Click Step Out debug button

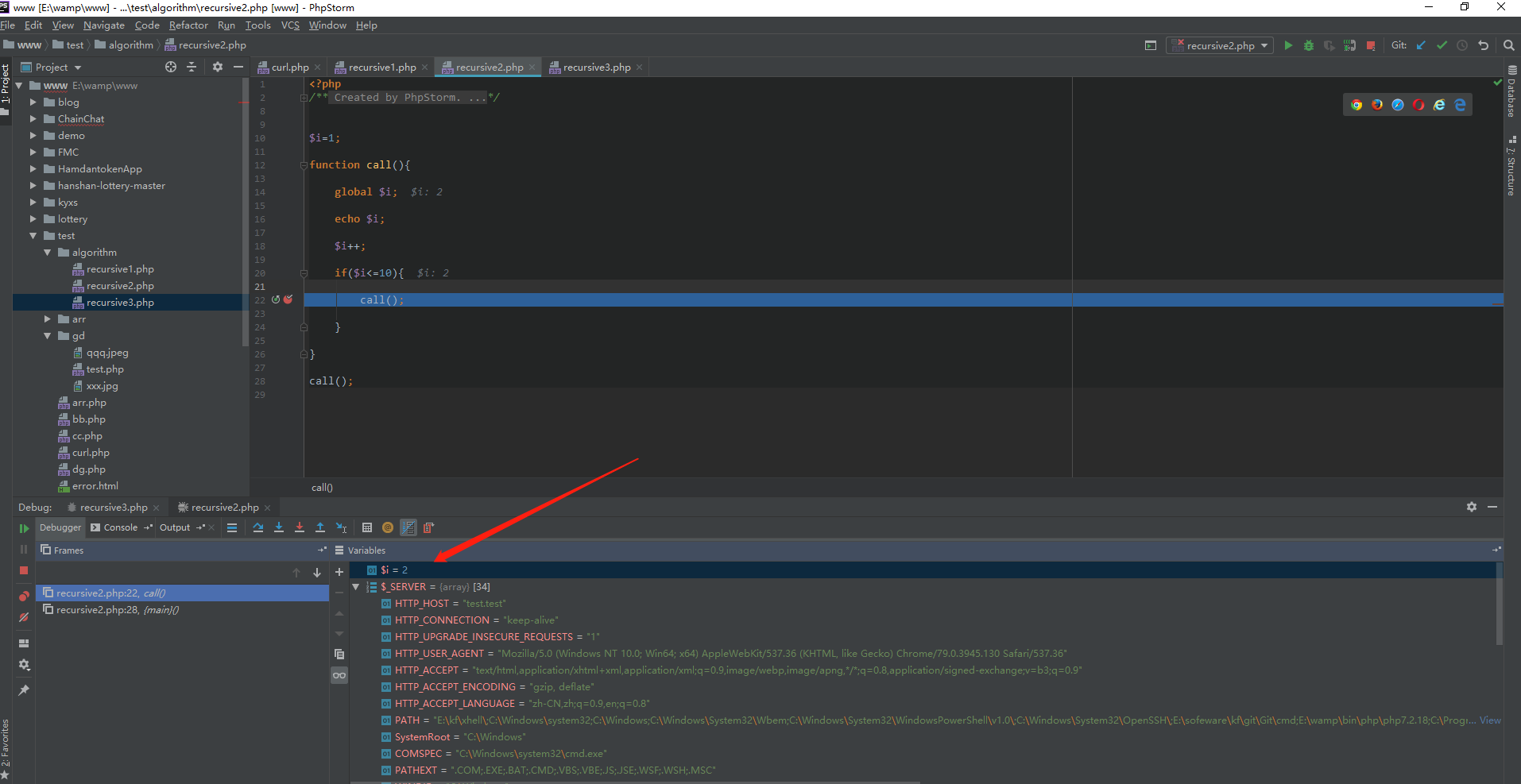[320, 527]
